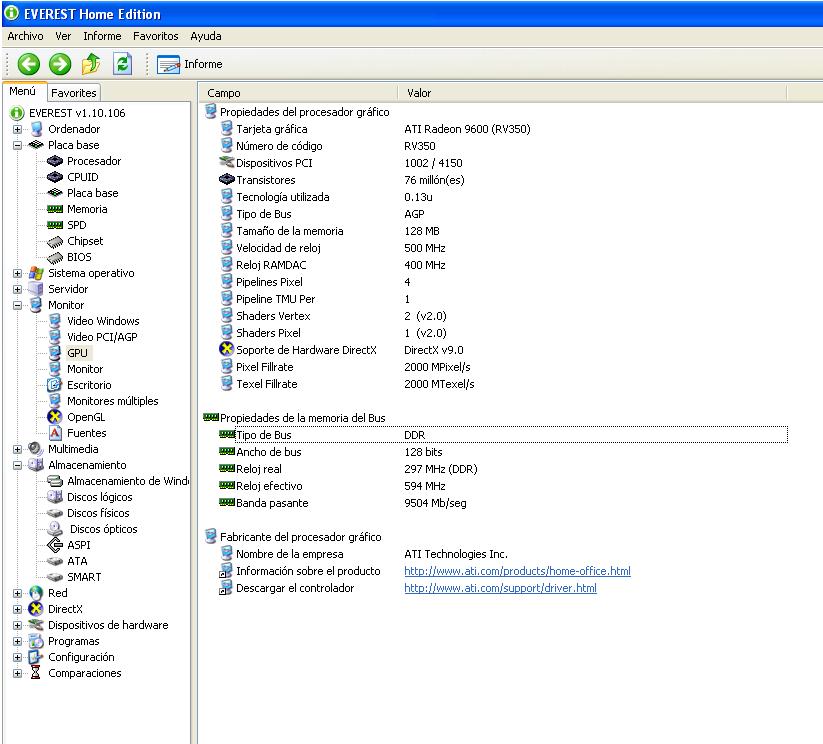Expand the DirectX tree node
The height and width of the screenshot is (744, 823).
[17, 609]
